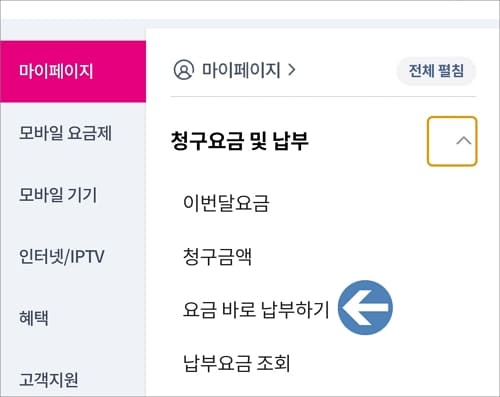Open 청구금액 menu entry
The image size is (500, 397).
pos(217,256)
